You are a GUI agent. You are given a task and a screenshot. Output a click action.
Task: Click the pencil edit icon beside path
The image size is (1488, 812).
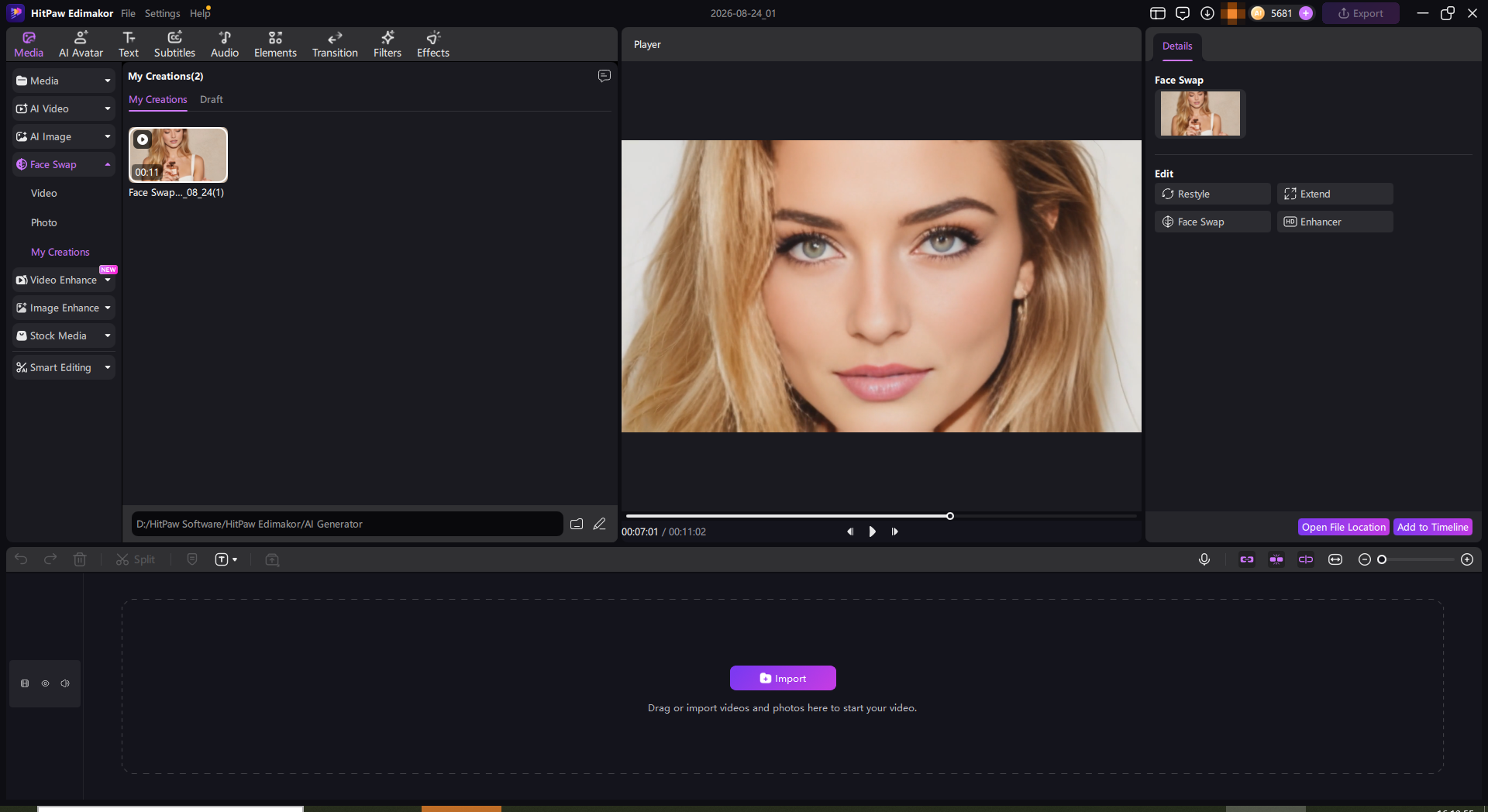tap(600, 524)
